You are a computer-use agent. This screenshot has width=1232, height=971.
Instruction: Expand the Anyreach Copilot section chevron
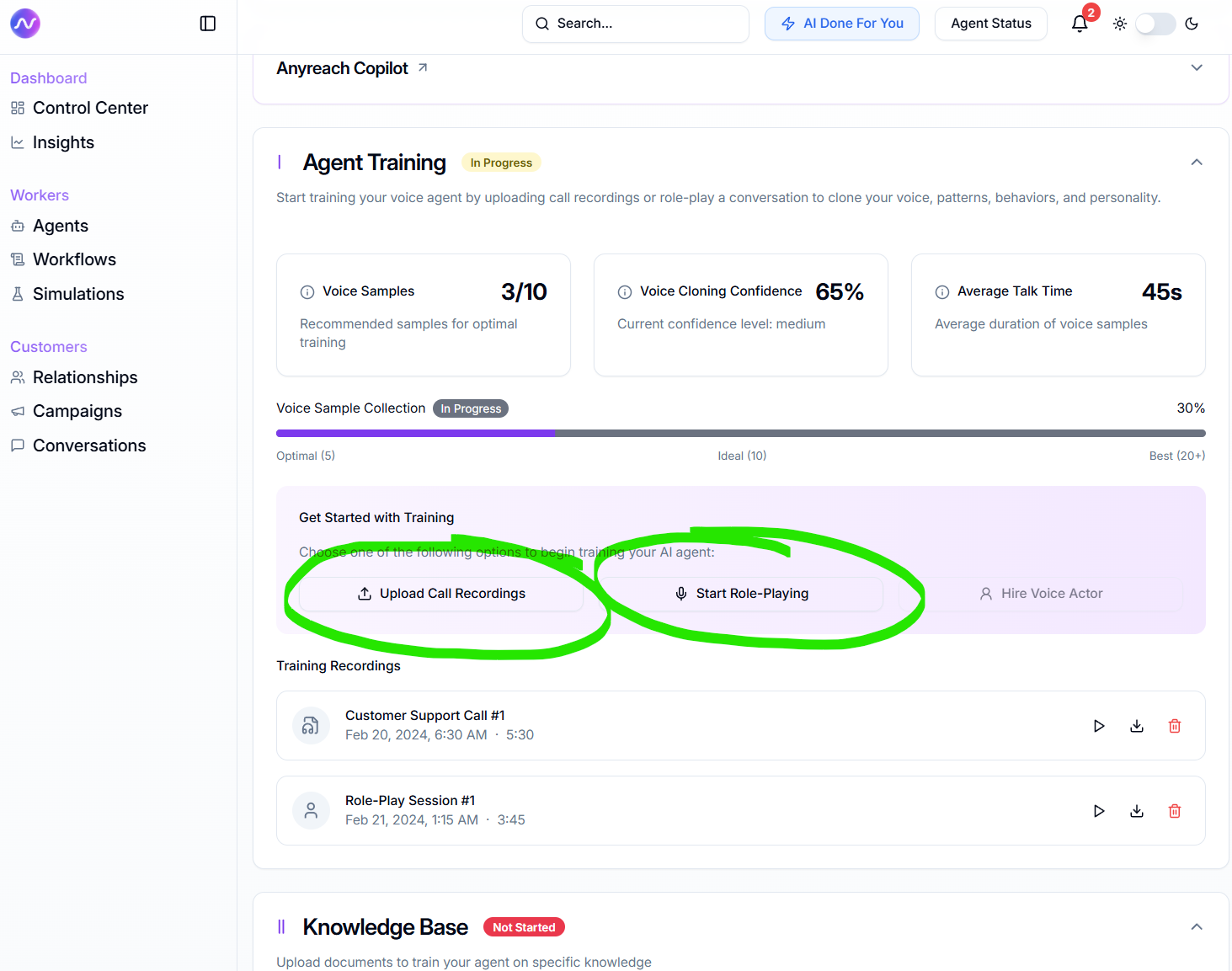click(x=1197, y=67)
